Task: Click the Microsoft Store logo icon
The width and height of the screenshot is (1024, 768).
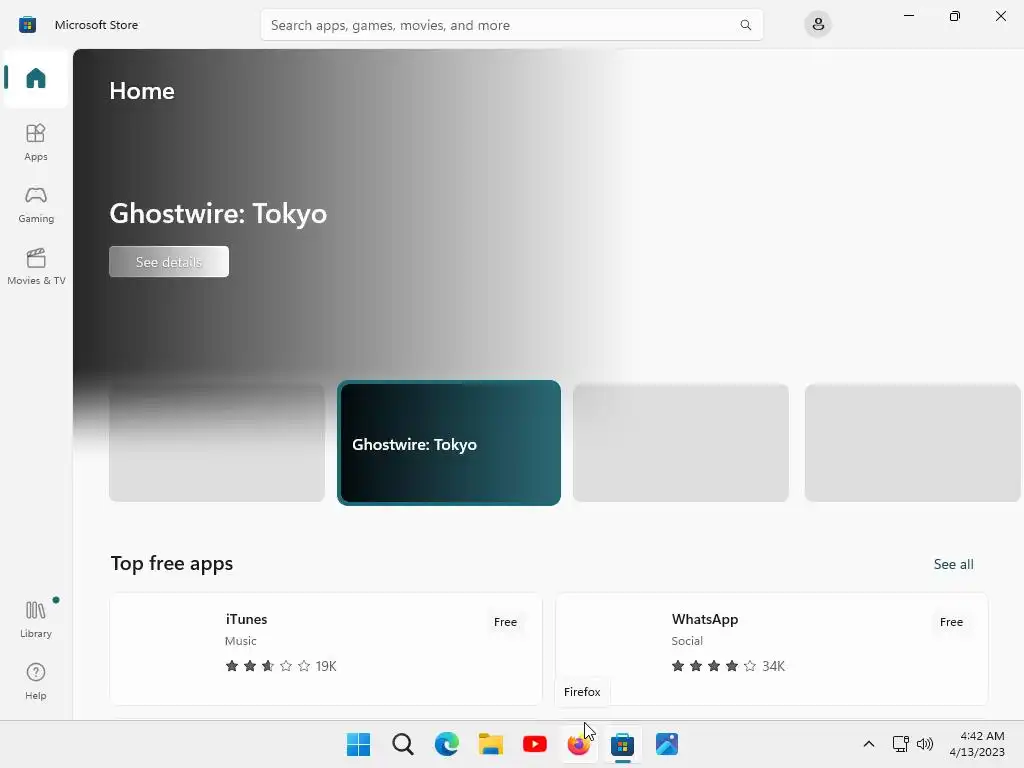Action: click(27, 25)
